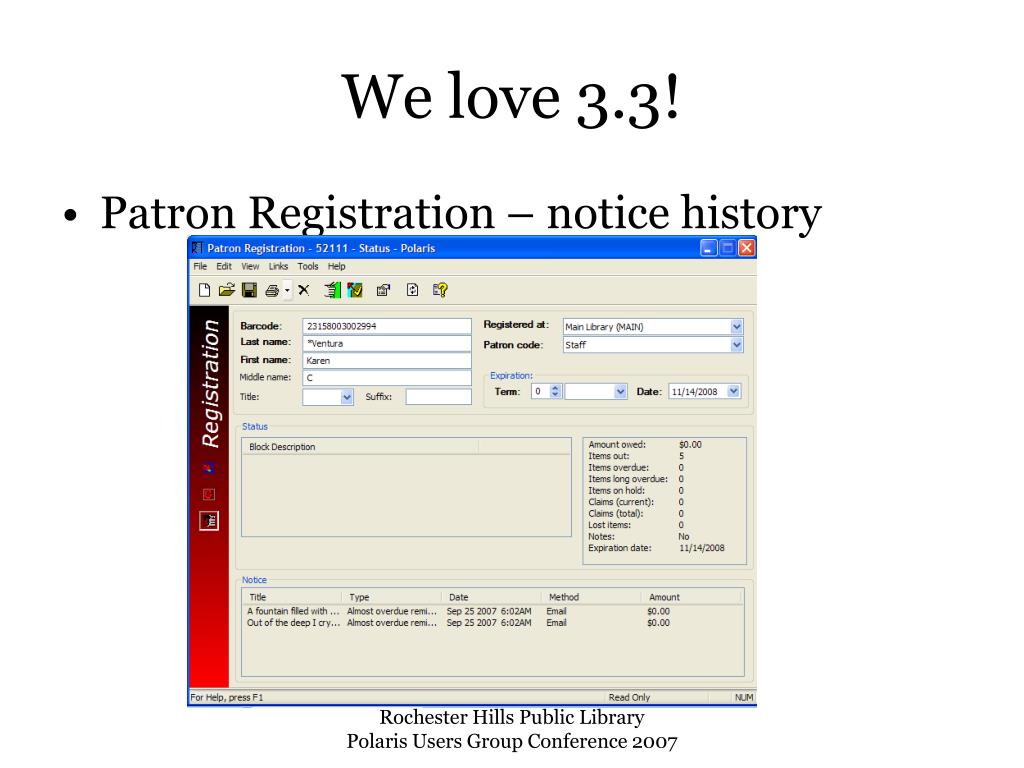Click the 'Amount owed:' label

(616, 445)
